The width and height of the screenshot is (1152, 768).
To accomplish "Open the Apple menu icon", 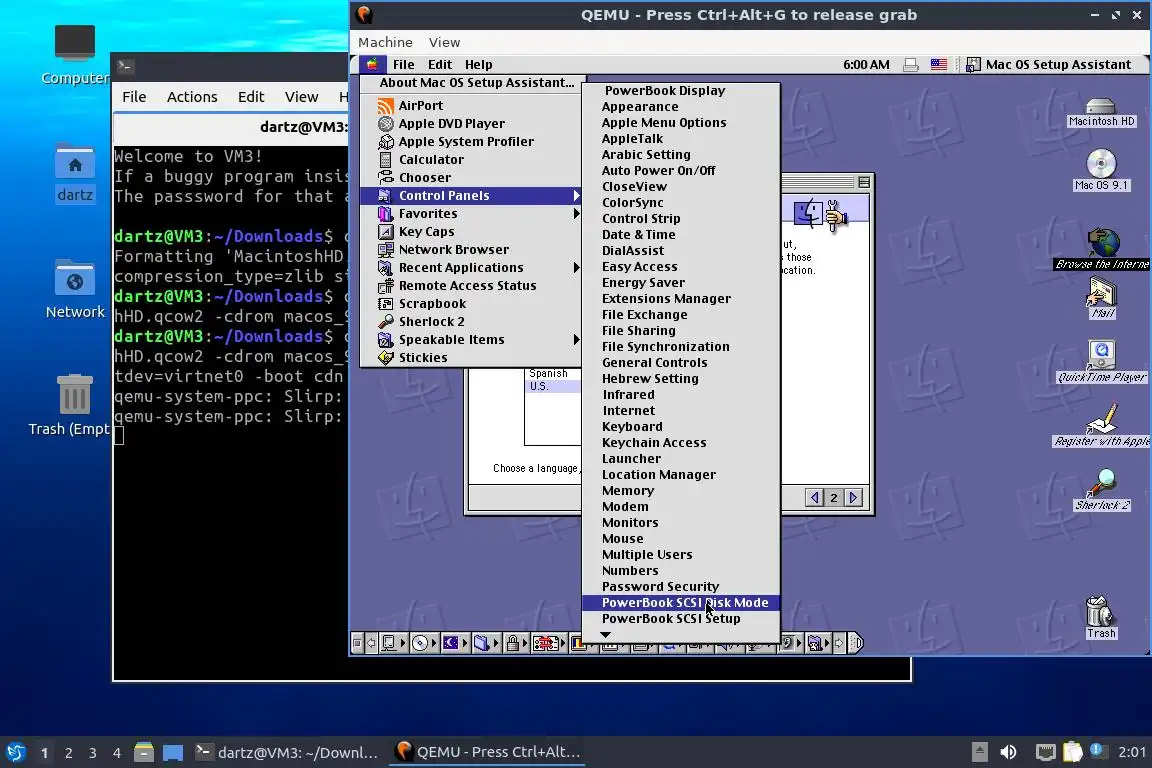I will click(x=372, y=65).
